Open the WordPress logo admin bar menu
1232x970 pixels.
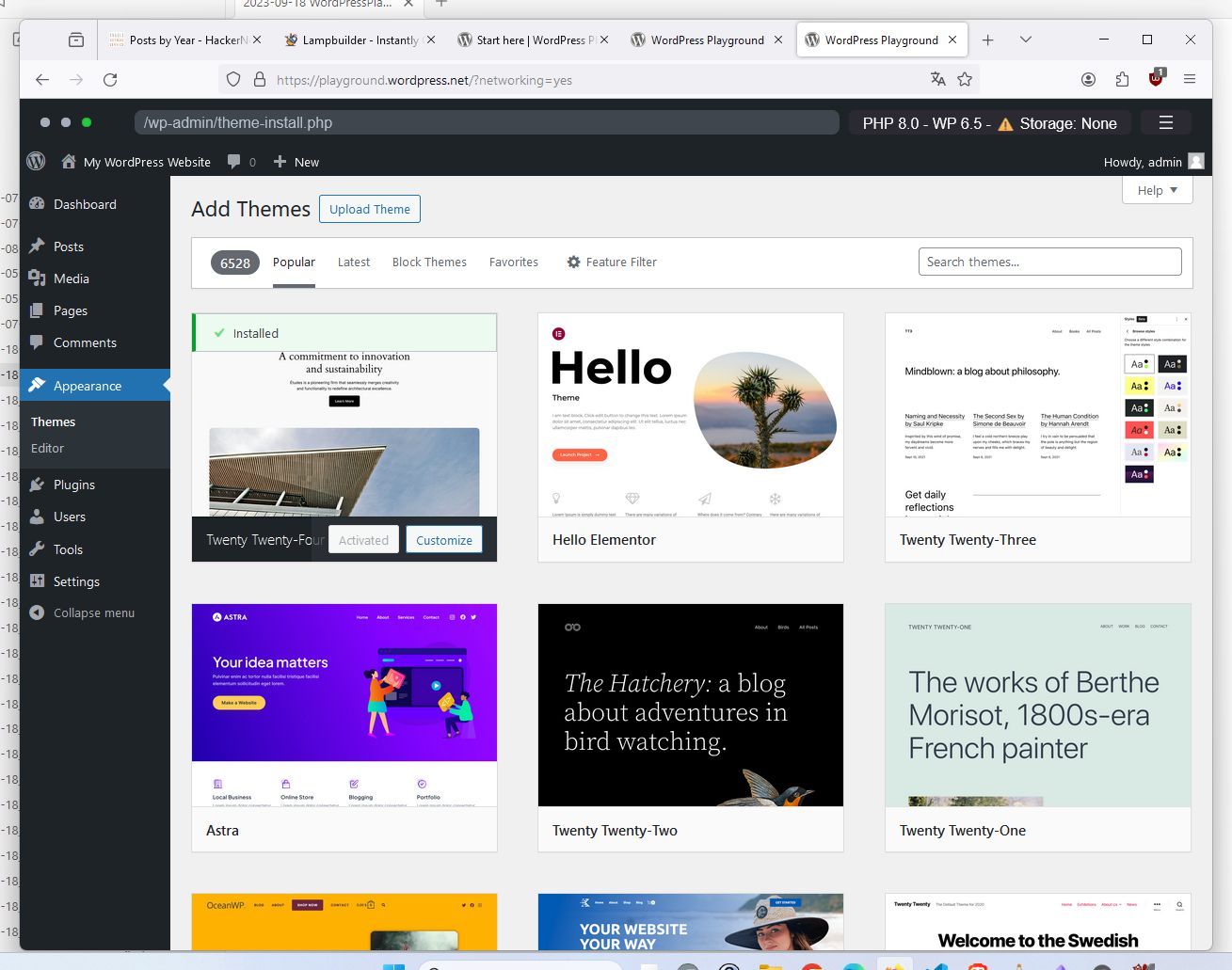pyautogui.click(x=36, y=162)
